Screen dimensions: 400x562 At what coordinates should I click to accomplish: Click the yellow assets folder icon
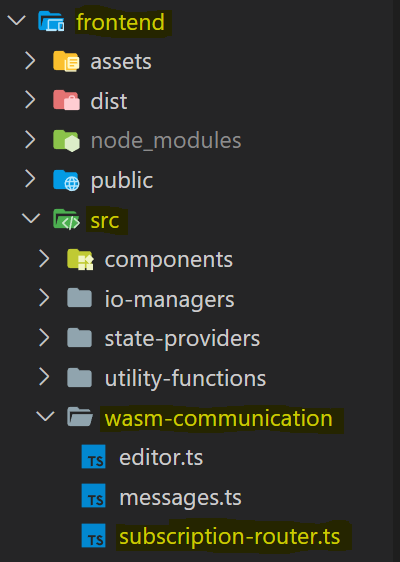(66, 61)
